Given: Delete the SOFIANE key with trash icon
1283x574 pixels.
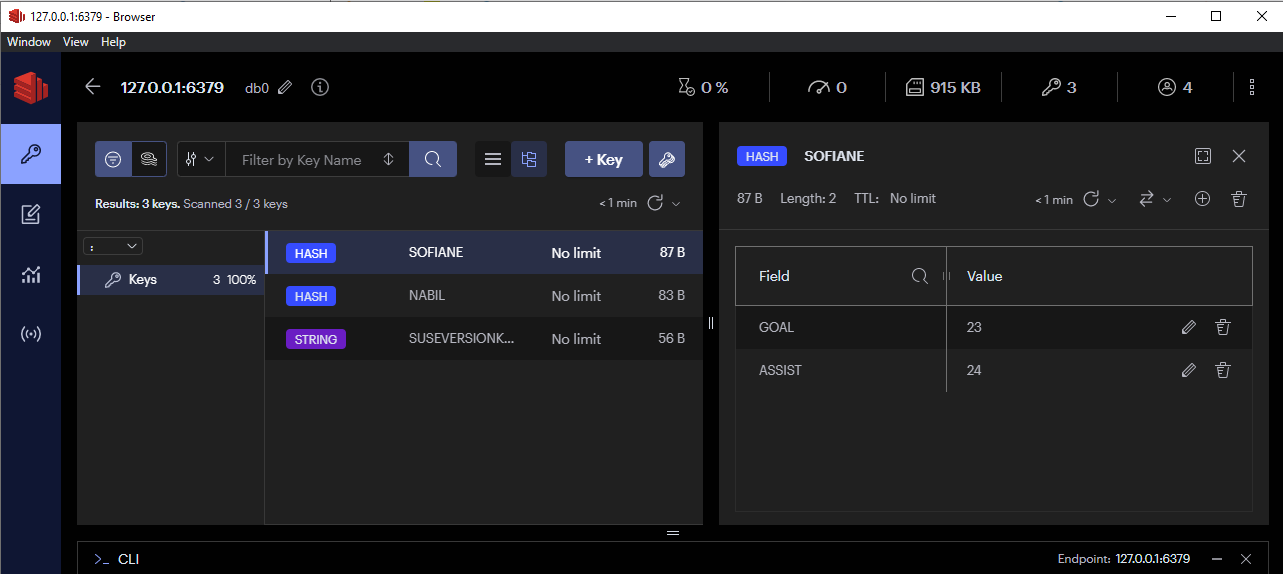Looking at the screenshot, I should pos(1239,199).
